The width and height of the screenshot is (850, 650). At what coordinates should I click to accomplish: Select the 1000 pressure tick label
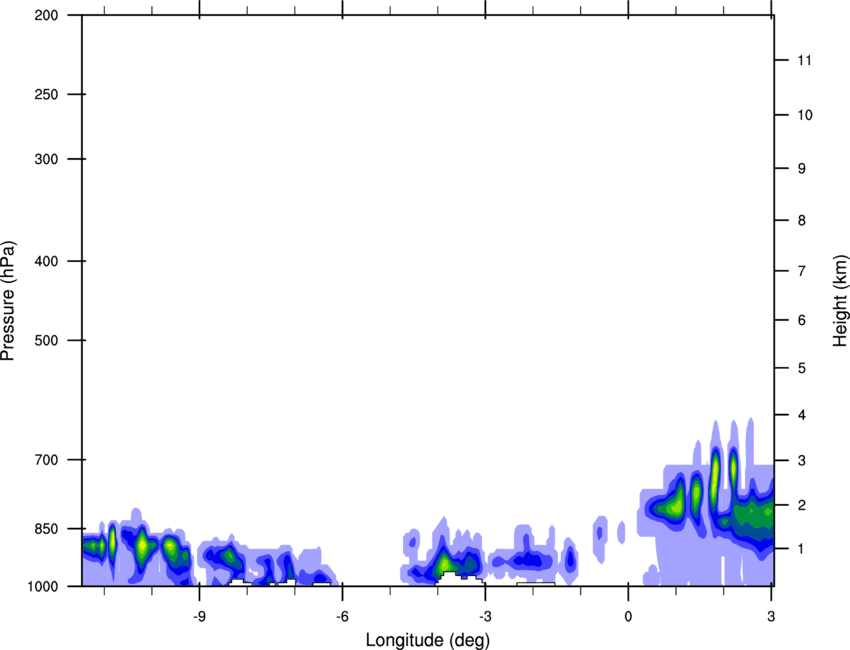(x=43, y=587)
